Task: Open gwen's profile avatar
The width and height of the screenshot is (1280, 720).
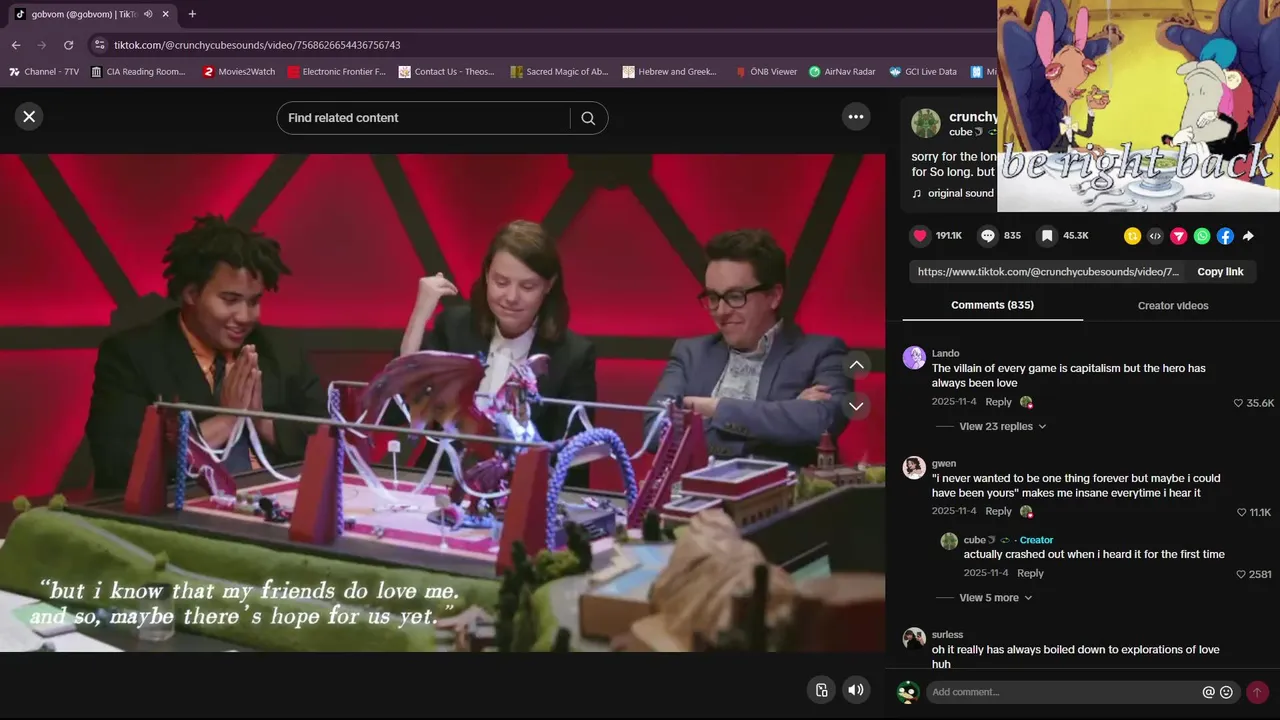Action: [914, 468]
